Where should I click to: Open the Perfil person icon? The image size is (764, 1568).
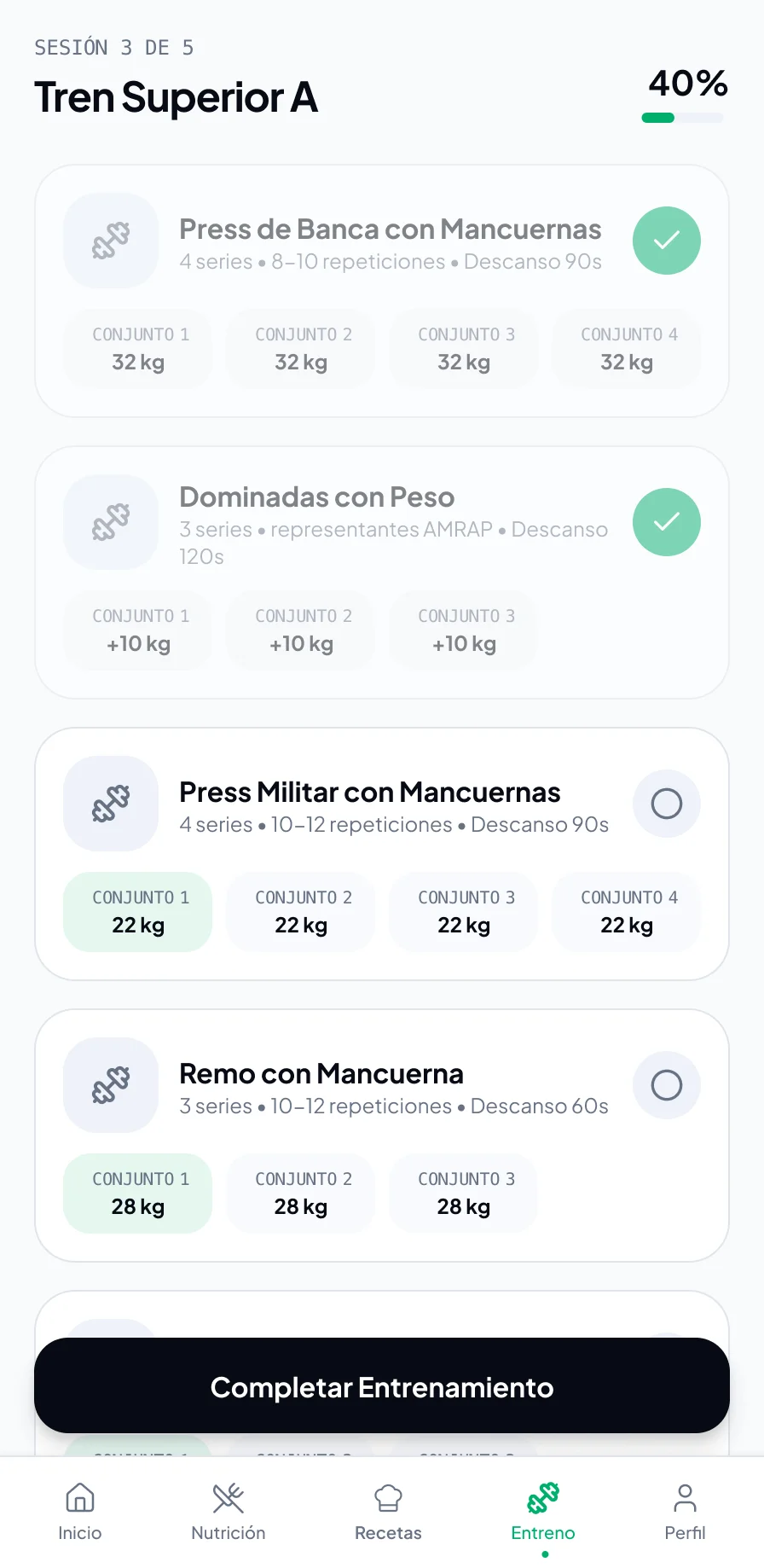pos(685,1497)
